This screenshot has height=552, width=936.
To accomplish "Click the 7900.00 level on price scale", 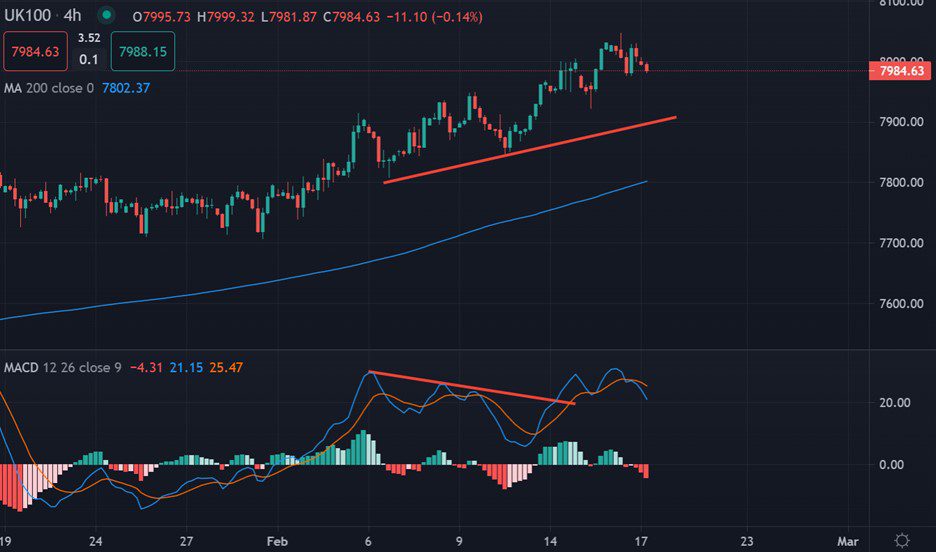I will pos(901,122).
